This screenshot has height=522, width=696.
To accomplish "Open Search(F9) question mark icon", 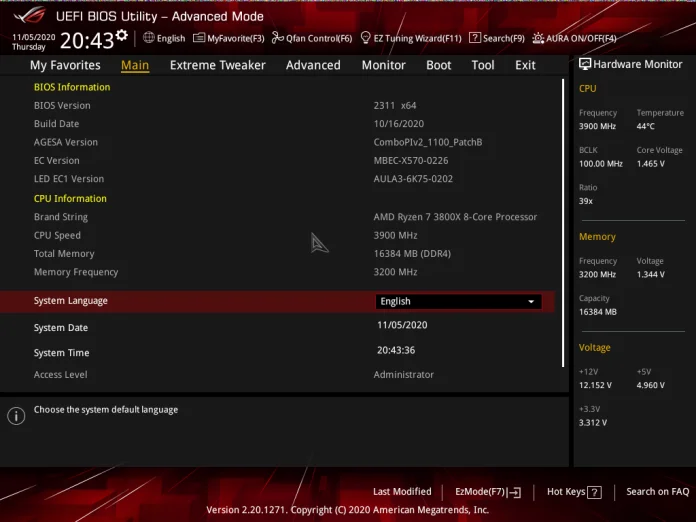I will click(x=475, y=38).
